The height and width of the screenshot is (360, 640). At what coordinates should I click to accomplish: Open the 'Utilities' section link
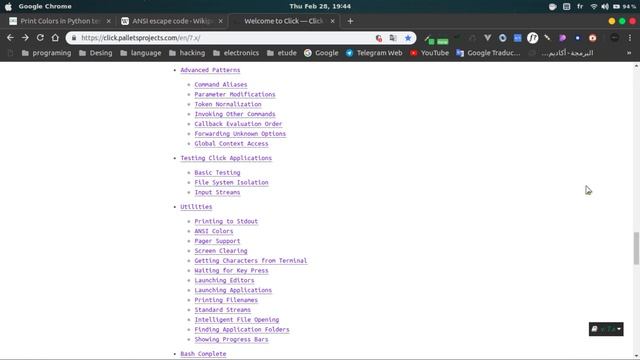tap(196, 207)
